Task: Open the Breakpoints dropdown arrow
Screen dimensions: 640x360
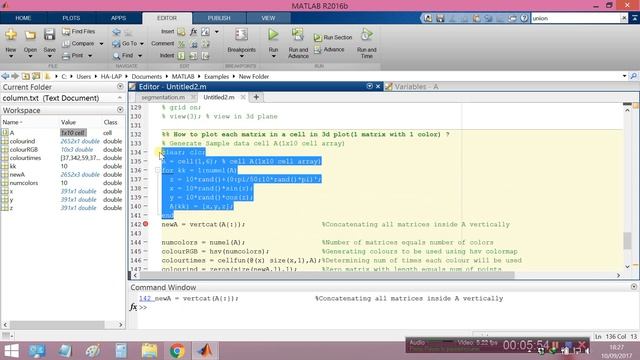Action: pos(241,56)
